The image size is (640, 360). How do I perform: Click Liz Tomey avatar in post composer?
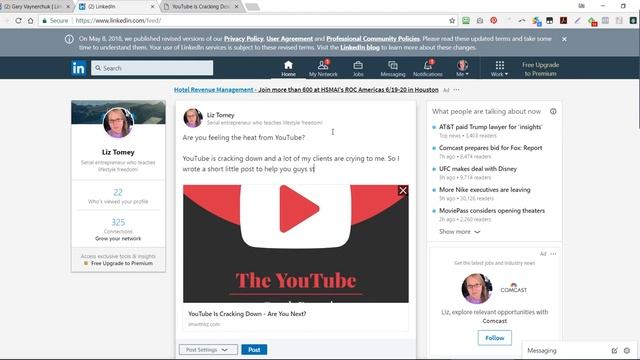(x=193, y=118)
